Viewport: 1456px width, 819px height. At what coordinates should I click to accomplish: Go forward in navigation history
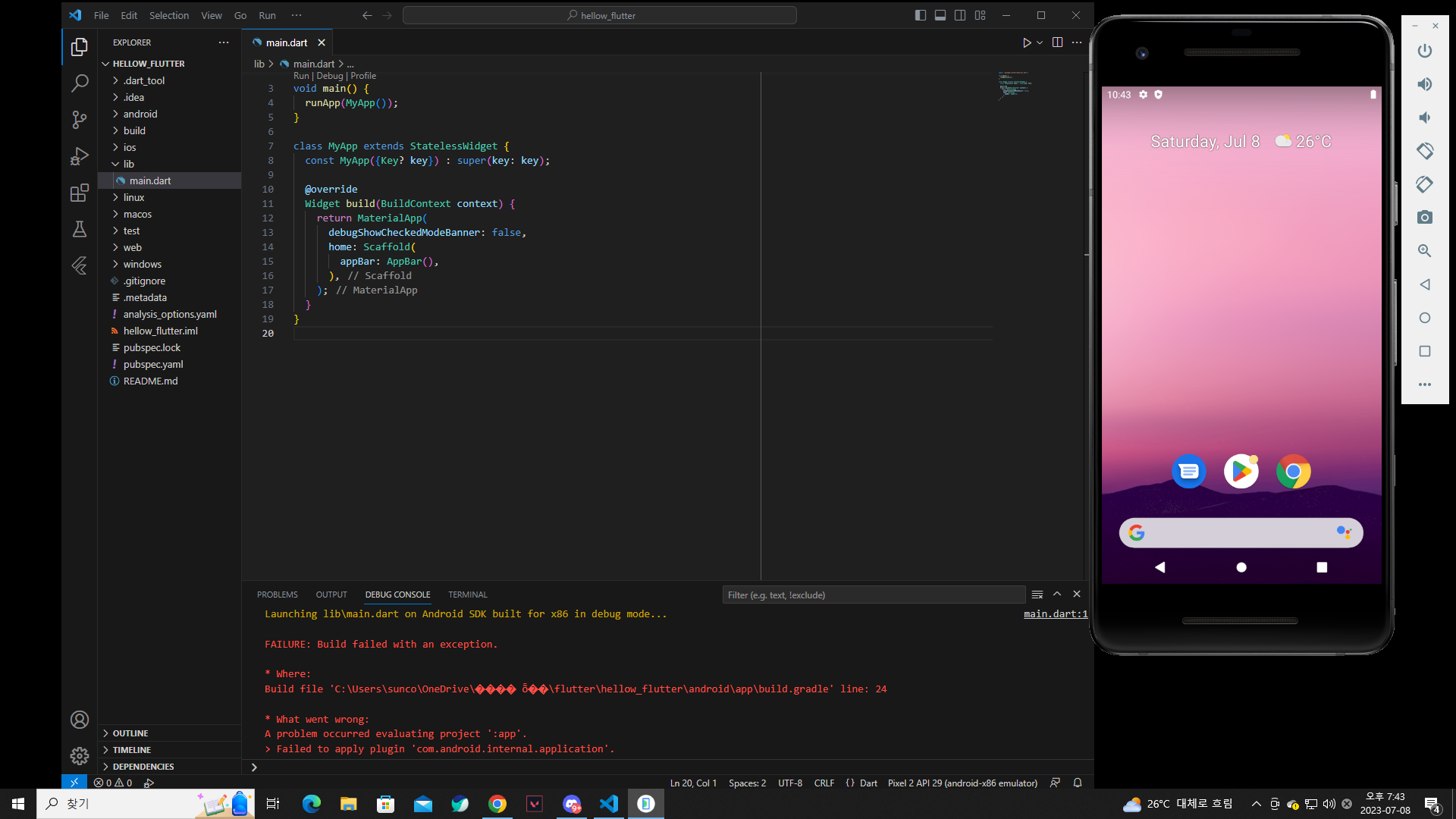click(x=388, y=15)
